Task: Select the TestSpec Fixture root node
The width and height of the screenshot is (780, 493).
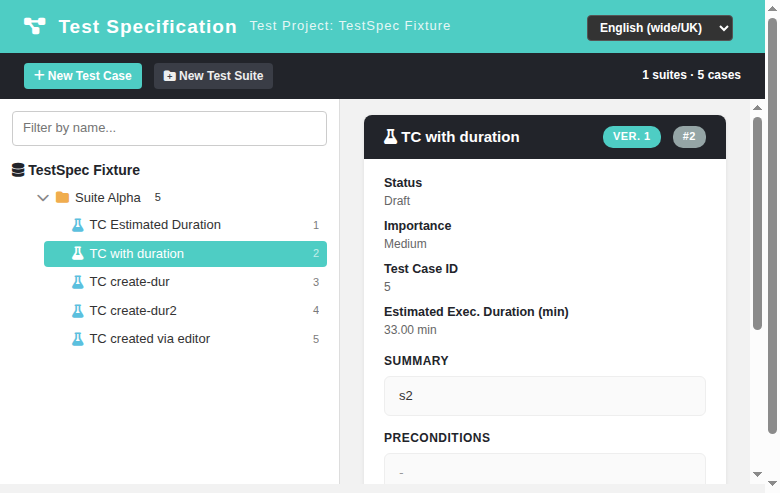Action: 84,170
